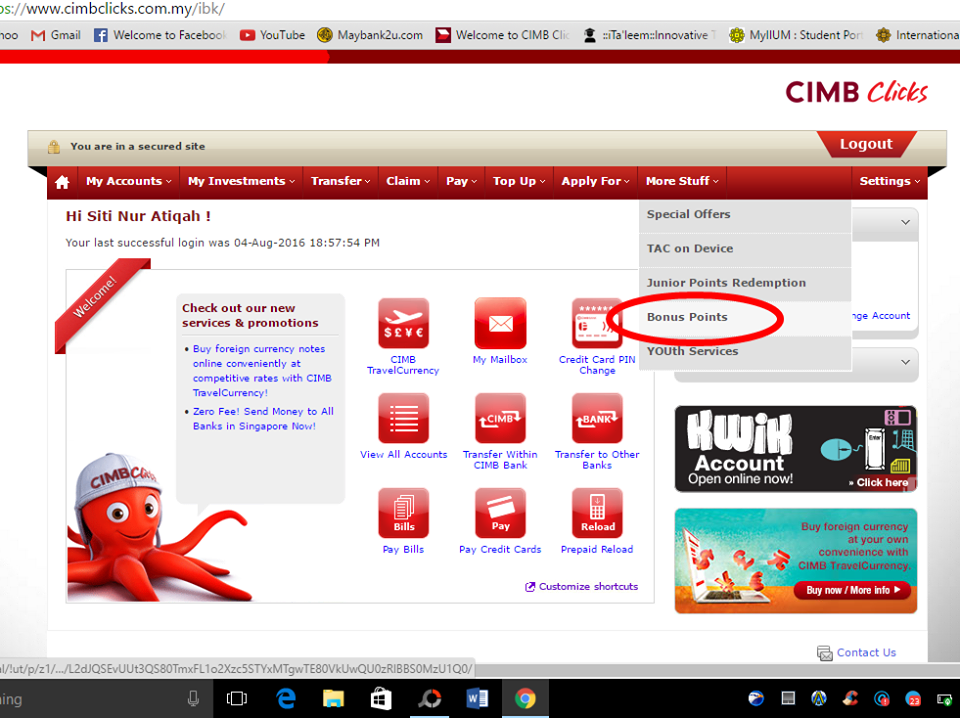Click the Chrome taskbar icon
Screen dimensions: 960x718
coord(525,698)
